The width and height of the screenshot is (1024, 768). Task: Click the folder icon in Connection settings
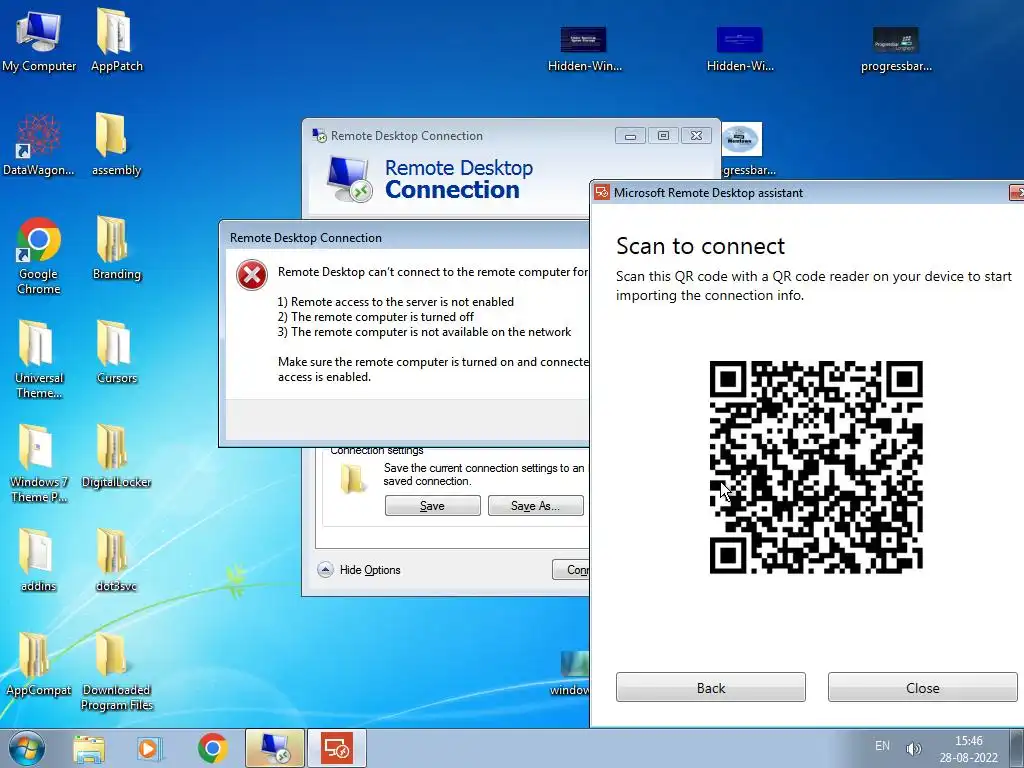pyautogui.click(x=353, y=480)
